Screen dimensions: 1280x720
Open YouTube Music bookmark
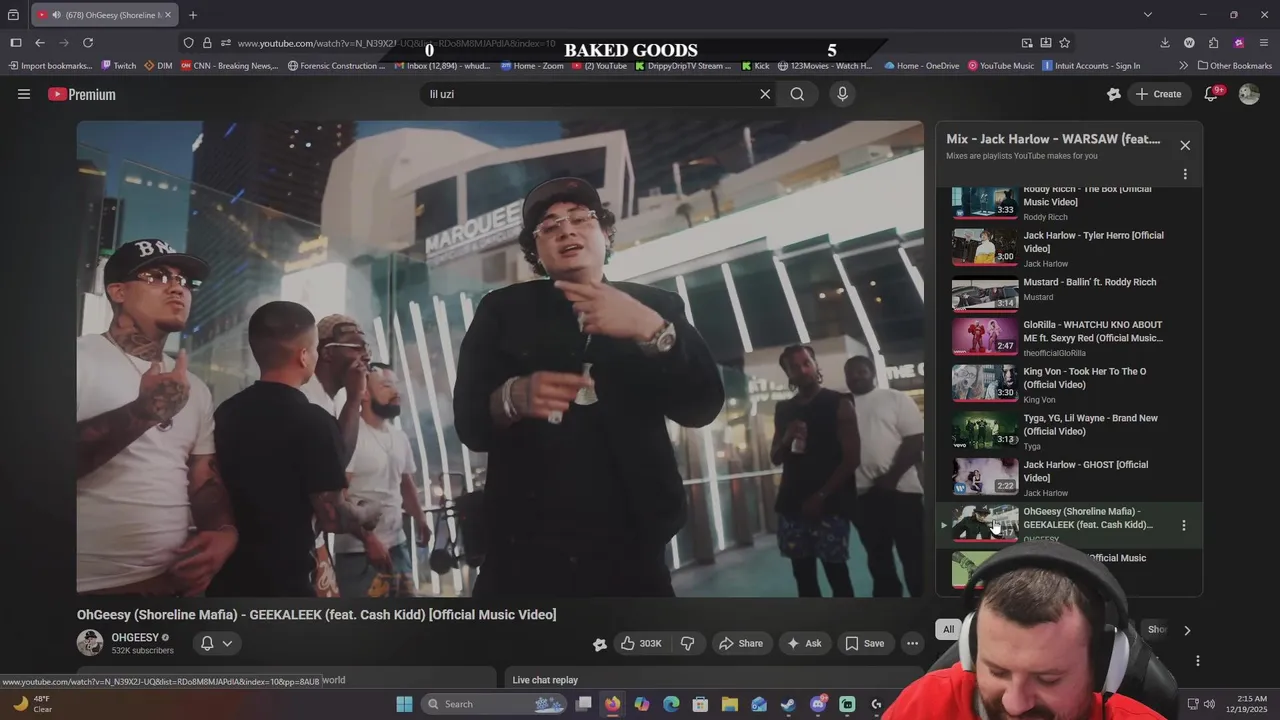(1001, 66)
